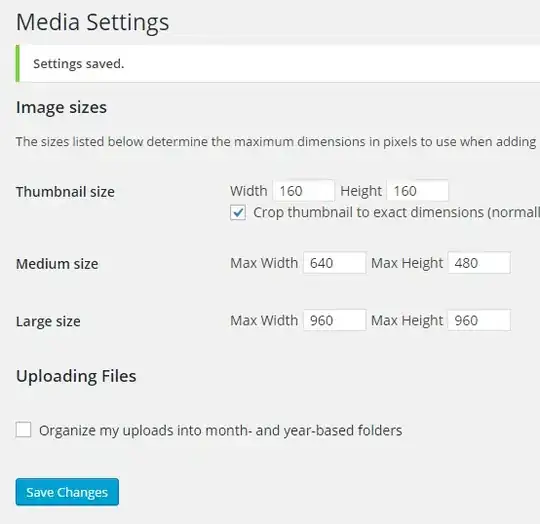
Task: Click the Save Changes button
Action: (67, 492)
